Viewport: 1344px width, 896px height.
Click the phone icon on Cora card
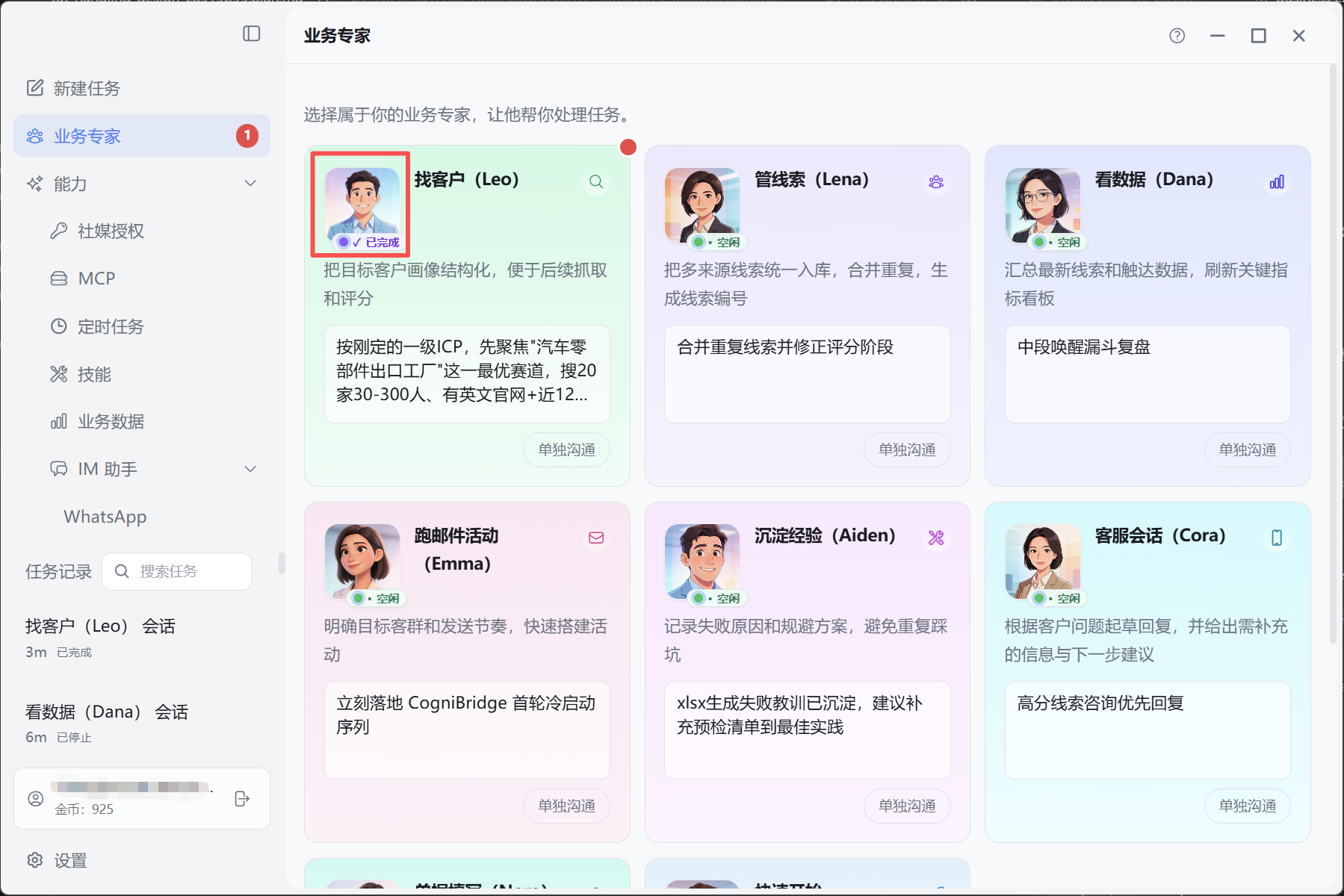click(1277, 538)
